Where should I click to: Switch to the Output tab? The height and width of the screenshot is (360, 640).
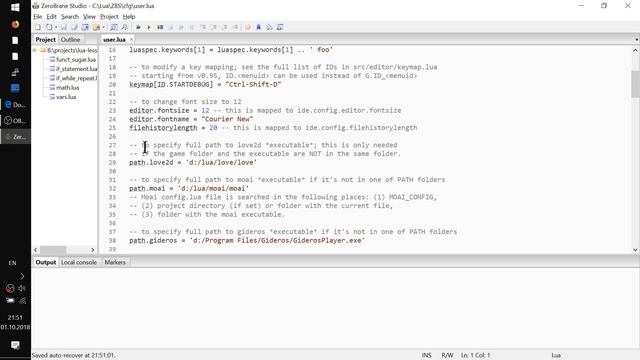(45, 262)
